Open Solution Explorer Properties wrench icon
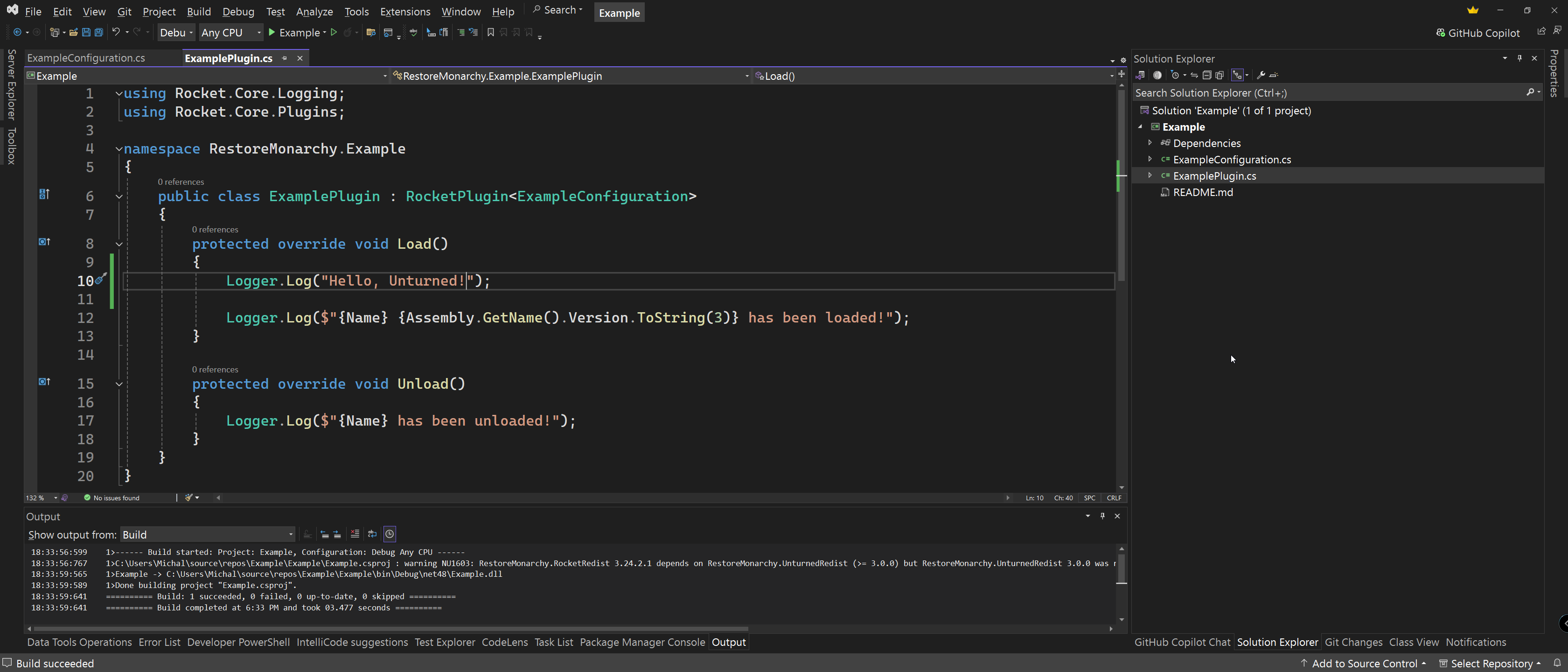 click(x=1261, y=75)
